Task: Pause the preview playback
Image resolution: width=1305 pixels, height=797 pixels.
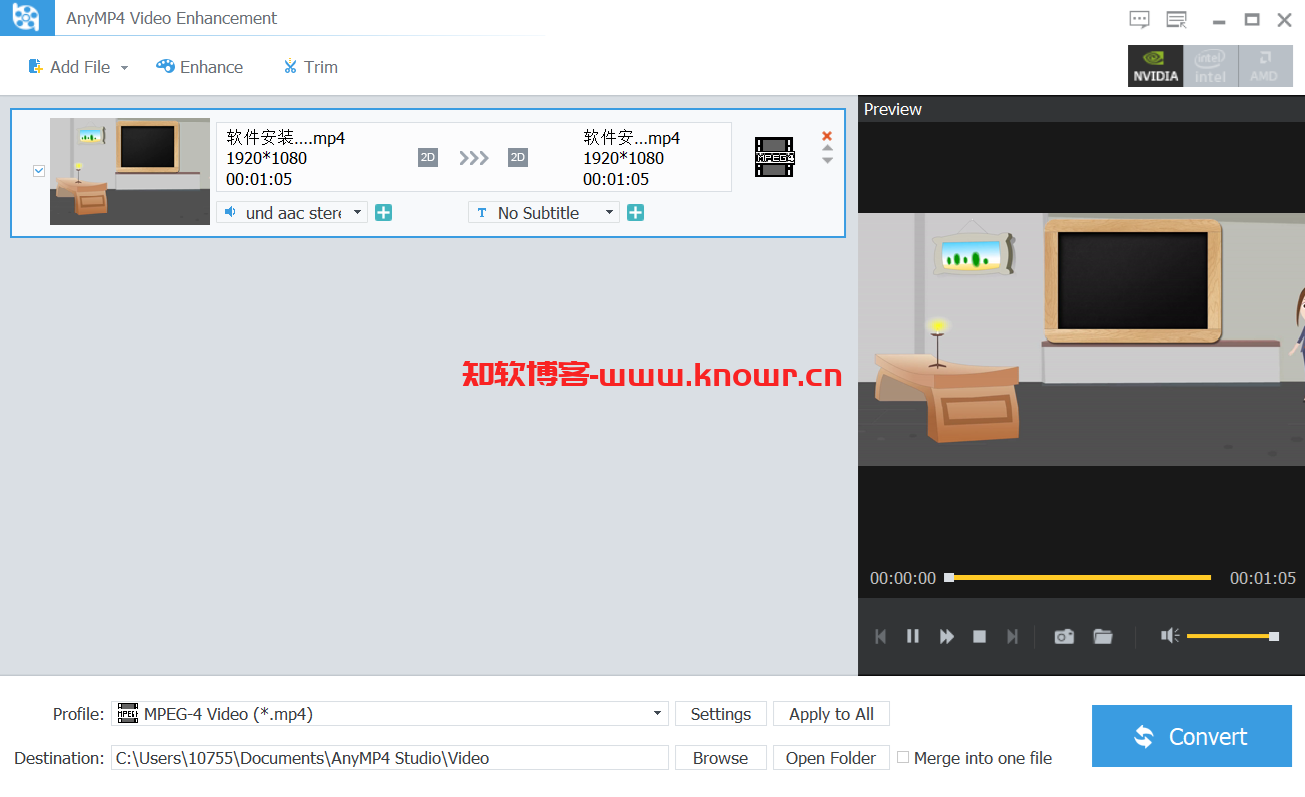Action: tap(913, 636)
